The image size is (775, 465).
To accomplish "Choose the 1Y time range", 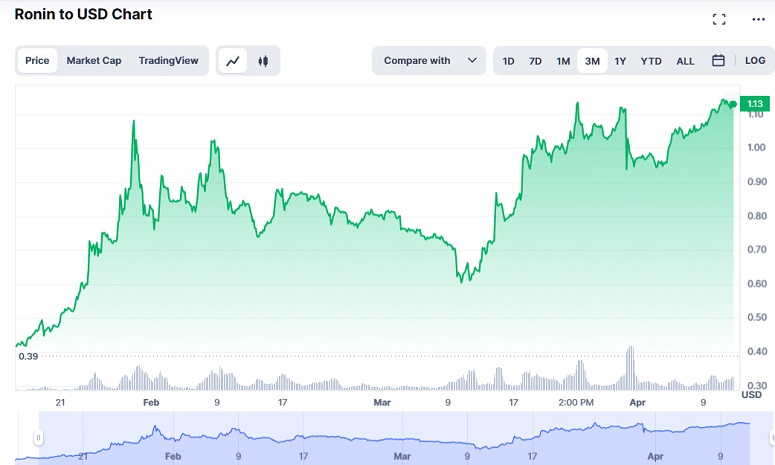I will (x=620, y=61).
